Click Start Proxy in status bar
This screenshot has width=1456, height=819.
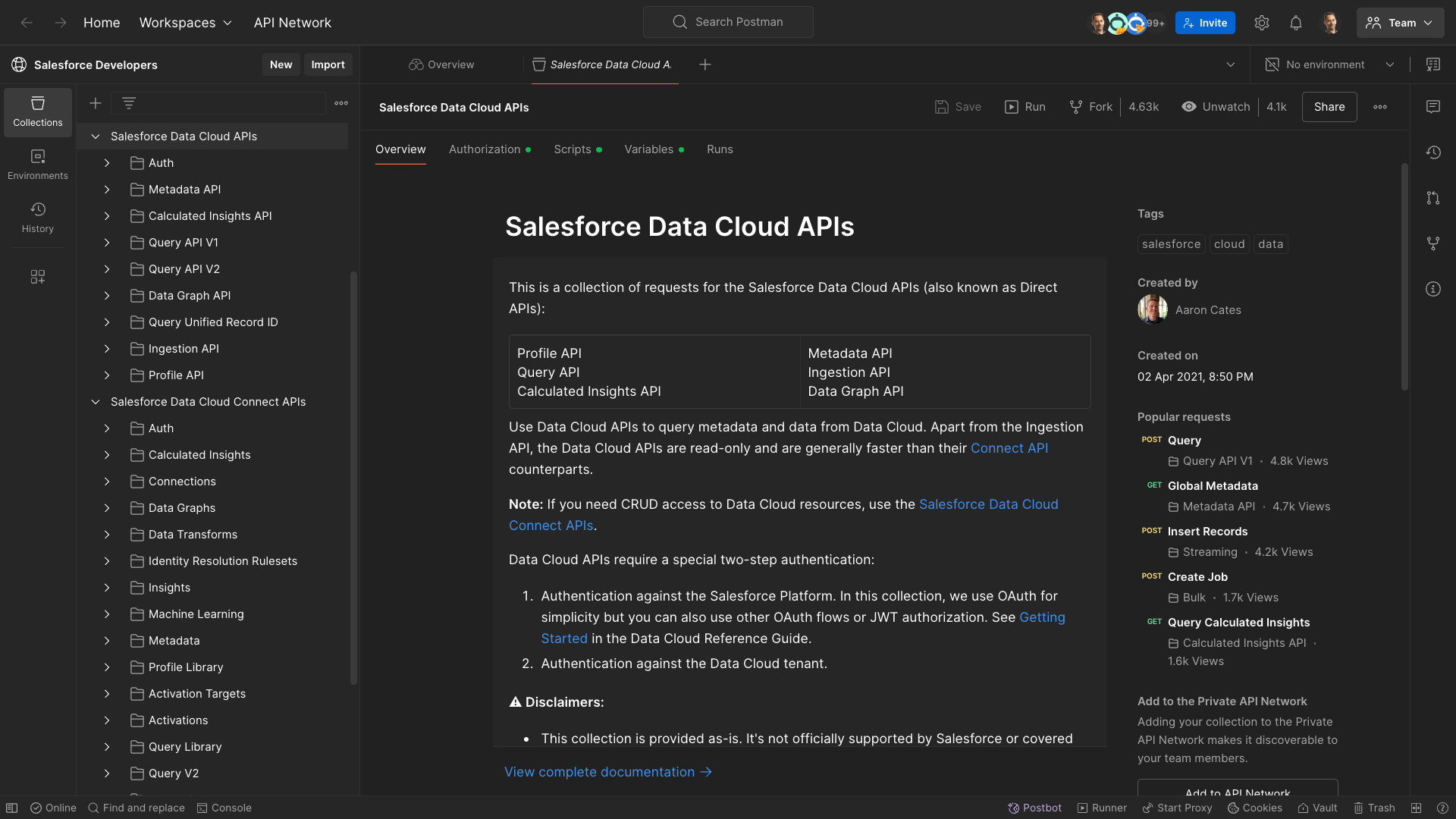[x=1177, y=808]
